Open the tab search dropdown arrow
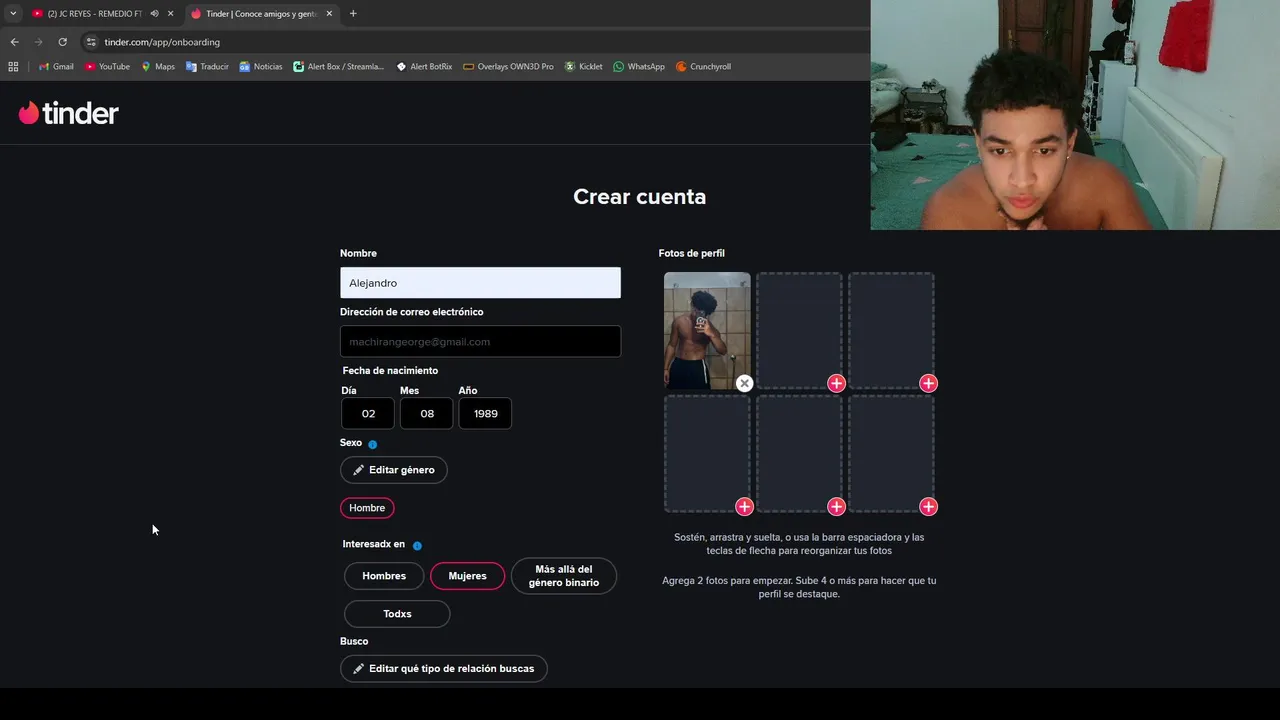 pyautogui.click(x=13, y=14)
